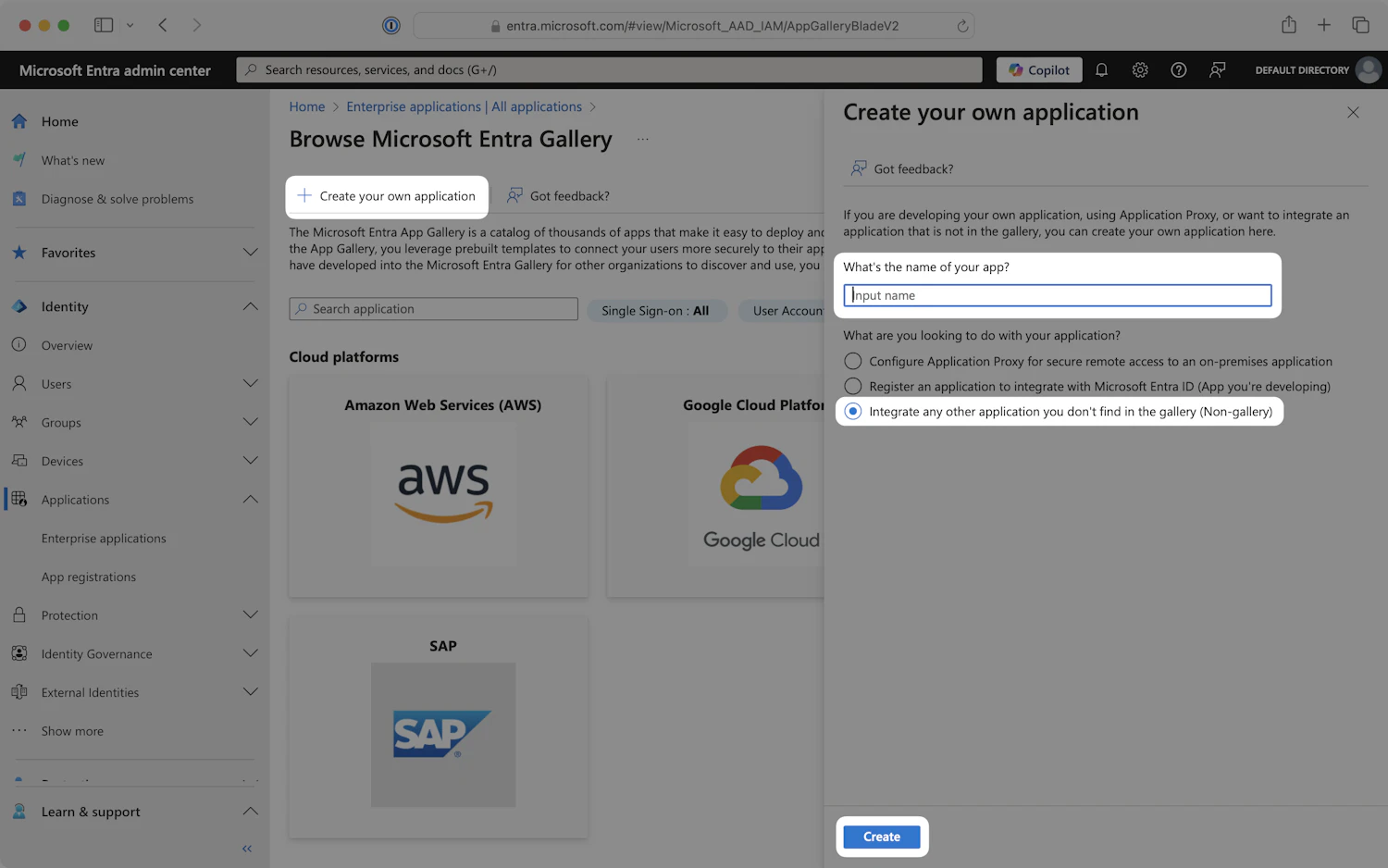1388x868 pixels.
Task: Open Copilot in the Entra header
Action: pos(1039,69)
